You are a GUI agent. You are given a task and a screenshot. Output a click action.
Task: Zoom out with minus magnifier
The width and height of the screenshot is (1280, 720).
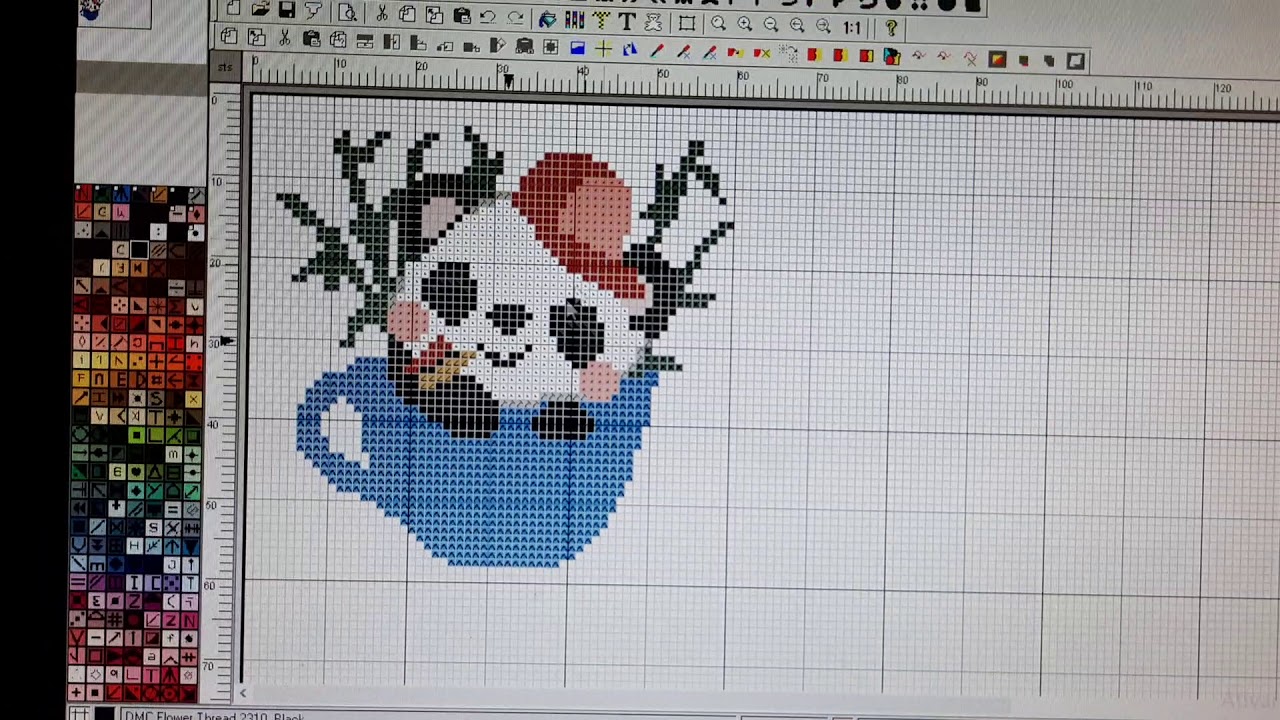tap(771, 25)
